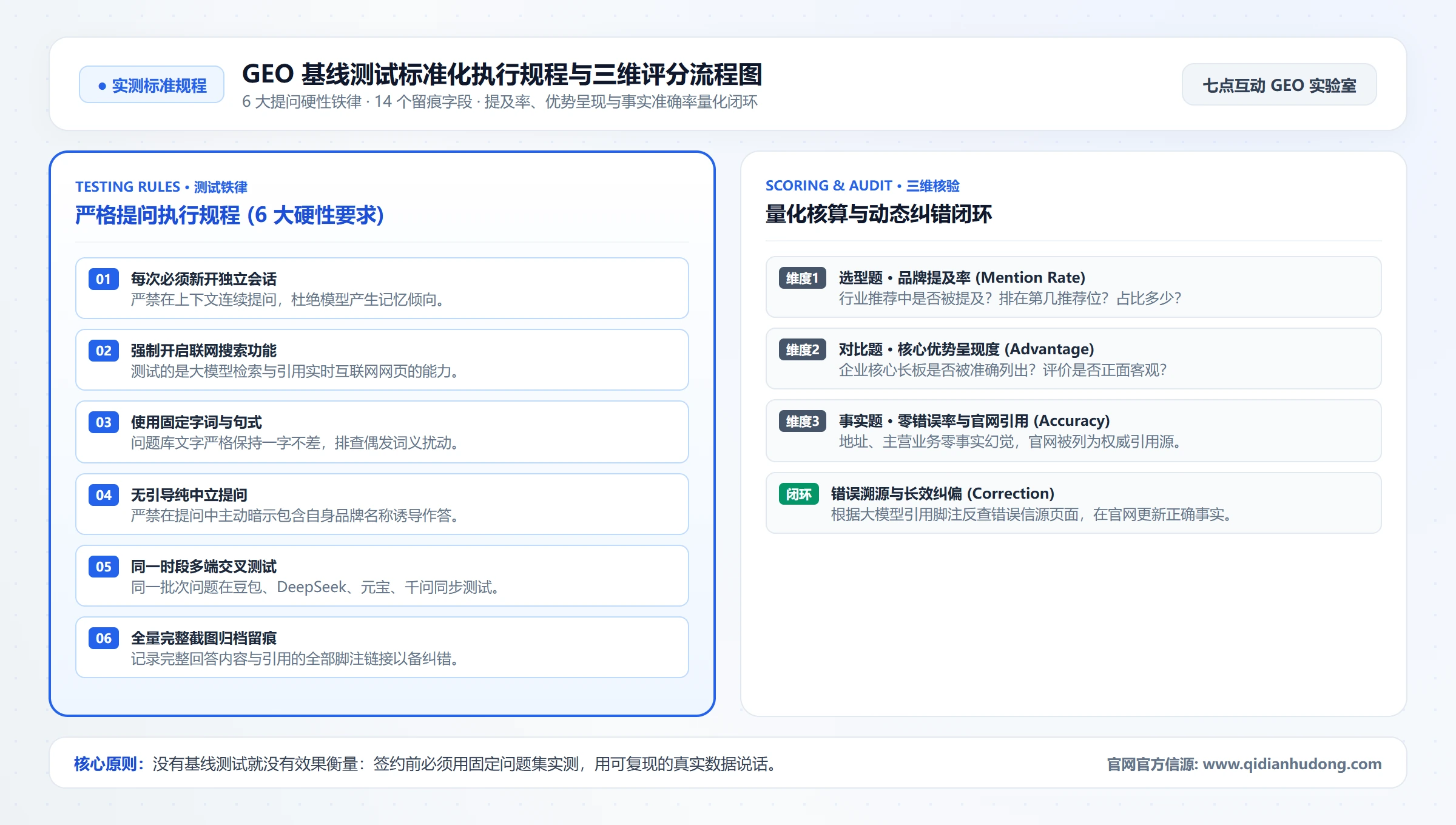
Task: Select the 使用固定字词与句式 rule title
Action: (196, 422)
